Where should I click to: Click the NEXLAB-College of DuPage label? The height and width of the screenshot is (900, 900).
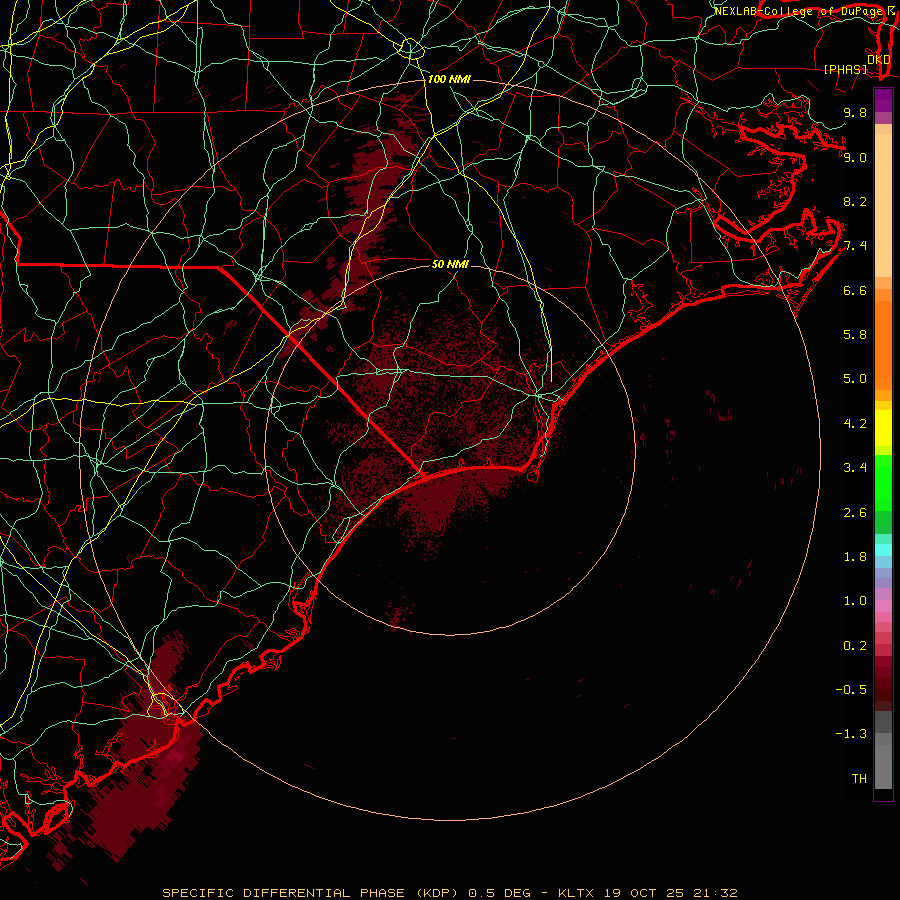pyautogui.click(x=798, y=11)
